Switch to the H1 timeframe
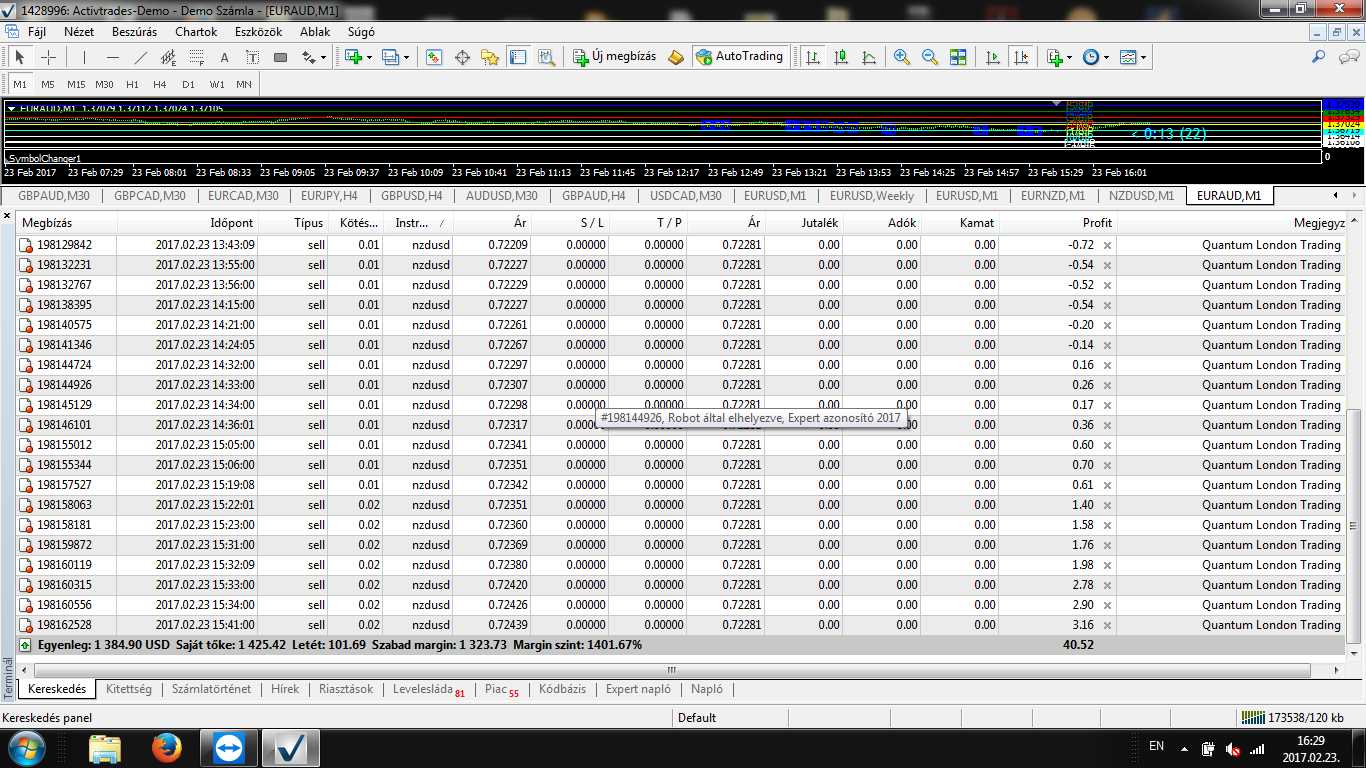This screenshot has width=1366, height=768. coord(132,84)
